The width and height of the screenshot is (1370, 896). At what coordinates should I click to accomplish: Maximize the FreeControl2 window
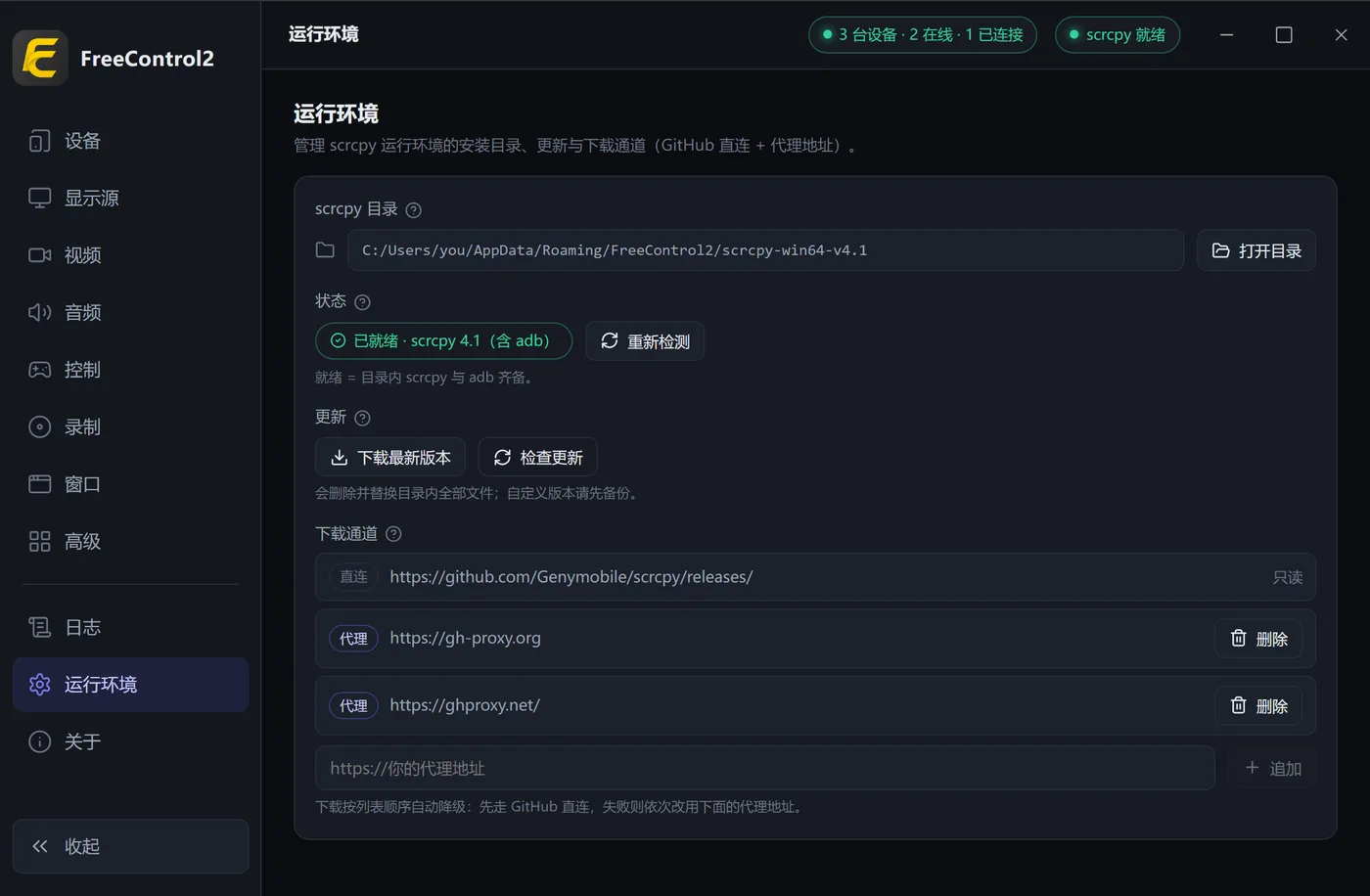(x=1284, y=35)
